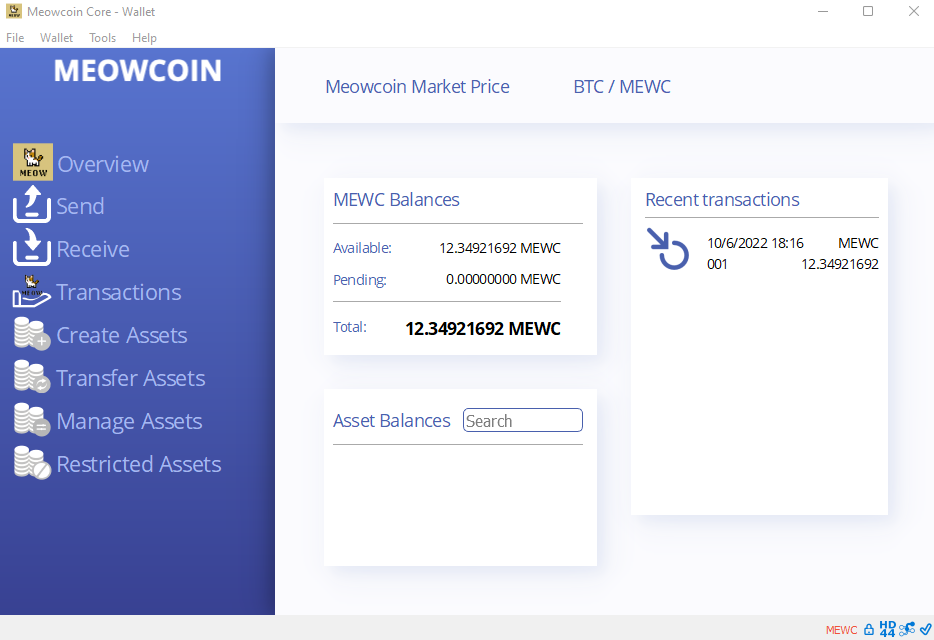Click the BTC / MEWC label
The width and height of the screenshot is (934, 640).
click(622, 86)
